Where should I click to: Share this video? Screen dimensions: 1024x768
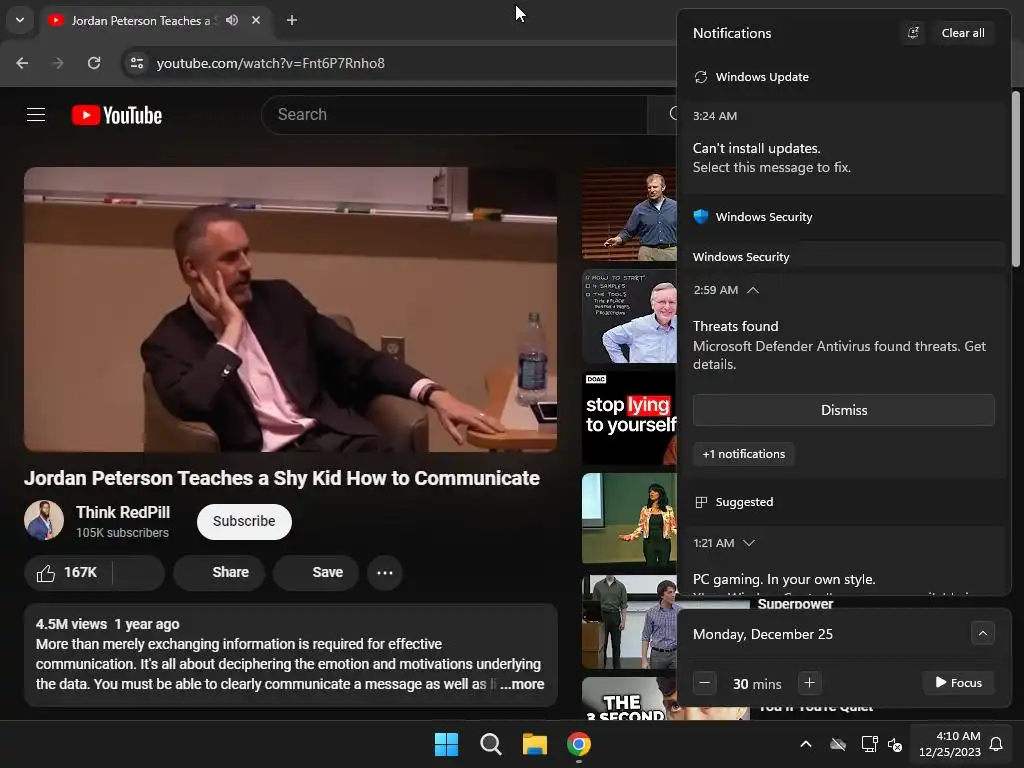(219, 573)
